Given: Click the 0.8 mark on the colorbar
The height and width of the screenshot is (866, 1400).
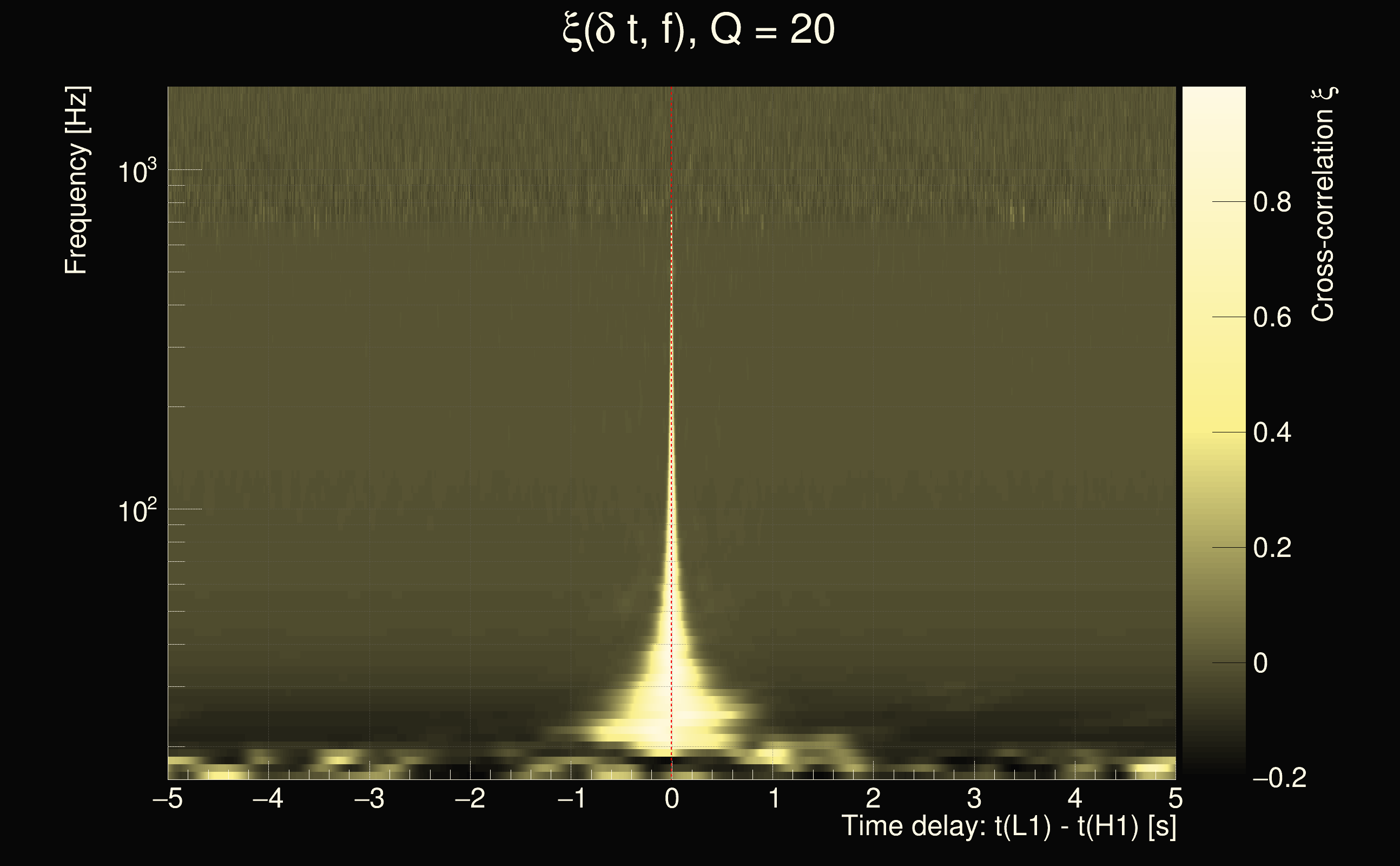Looking at the screenshot, I should coord(1271,202).
